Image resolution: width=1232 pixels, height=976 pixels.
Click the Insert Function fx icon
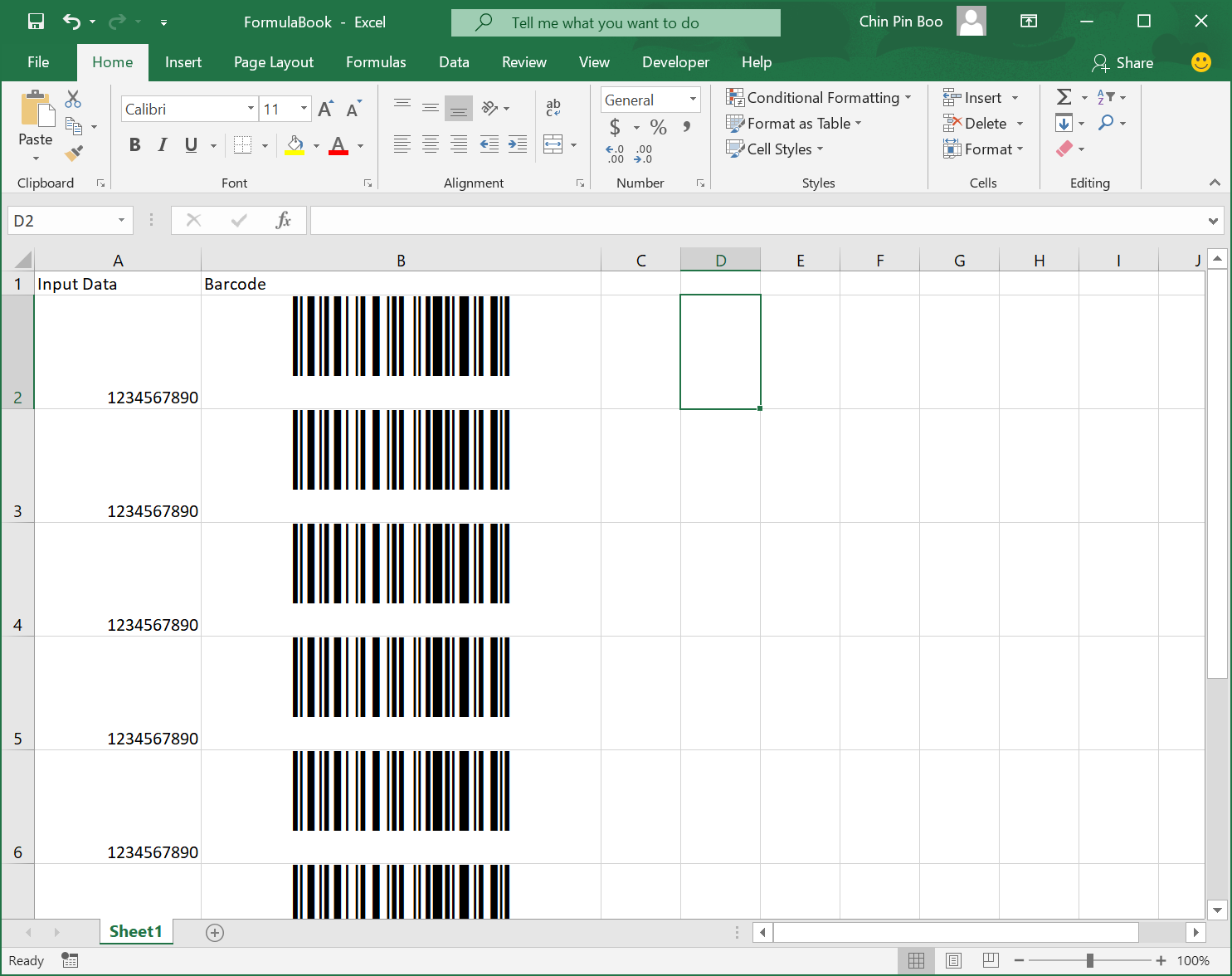(283, 220)
